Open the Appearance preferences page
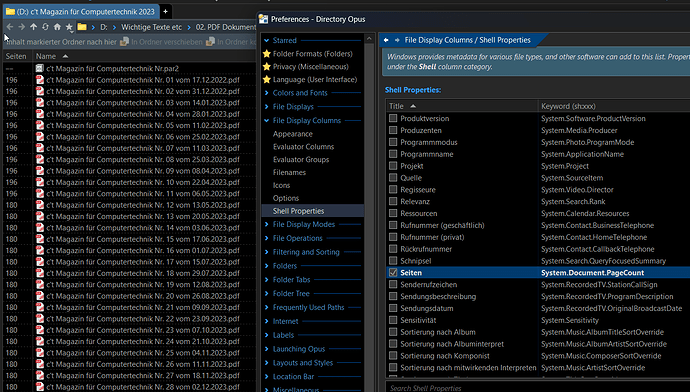This screenshot has width=690, height=392. (x=293, y=134)
